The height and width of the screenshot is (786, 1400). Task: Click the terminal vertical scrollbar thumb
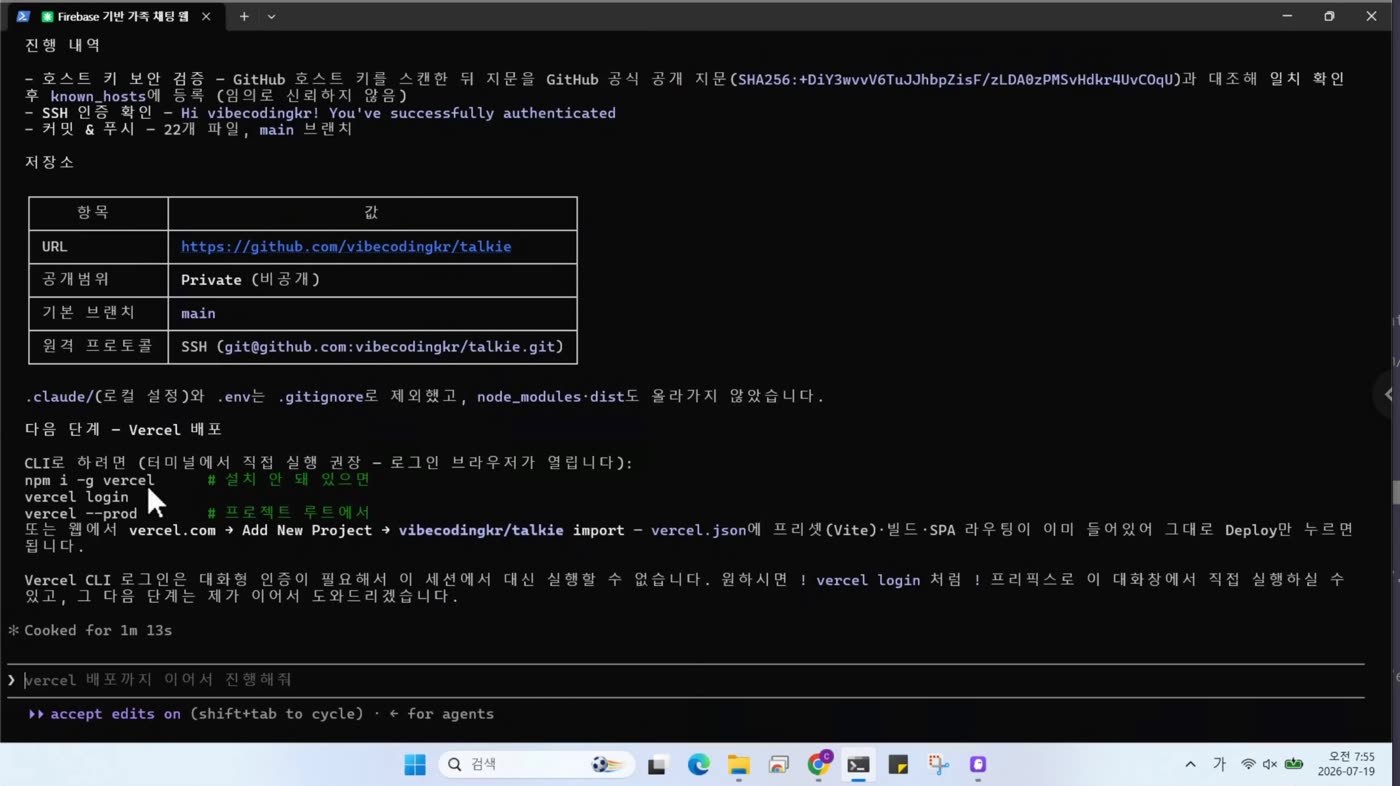point(1394,493)
